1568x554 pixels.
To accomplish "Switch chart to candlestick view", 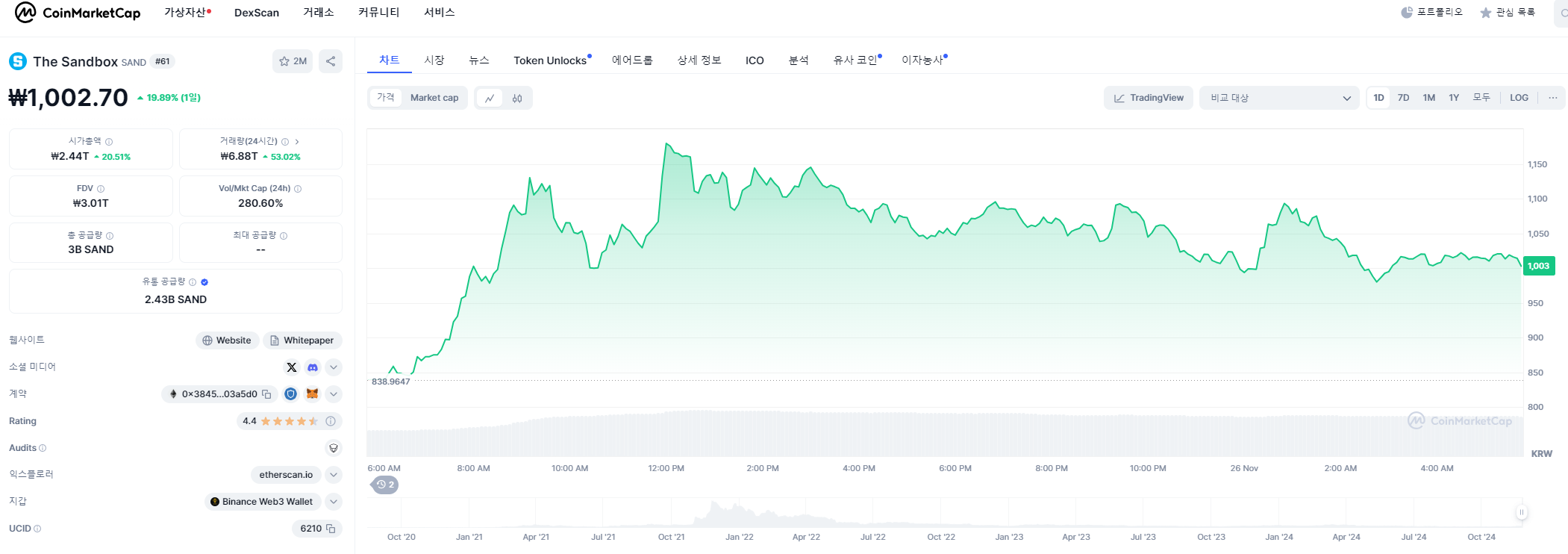I will [x=517, y=98].
